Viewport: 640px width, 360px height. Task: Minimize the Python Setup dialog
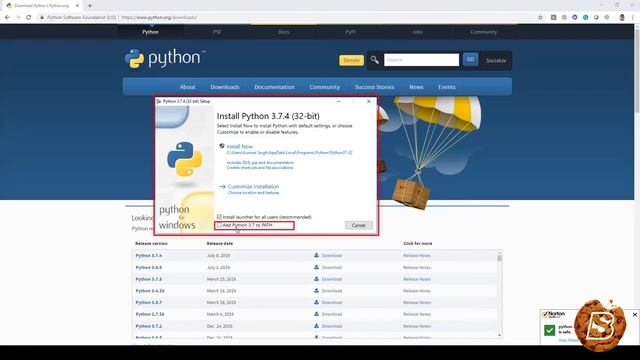338,101
